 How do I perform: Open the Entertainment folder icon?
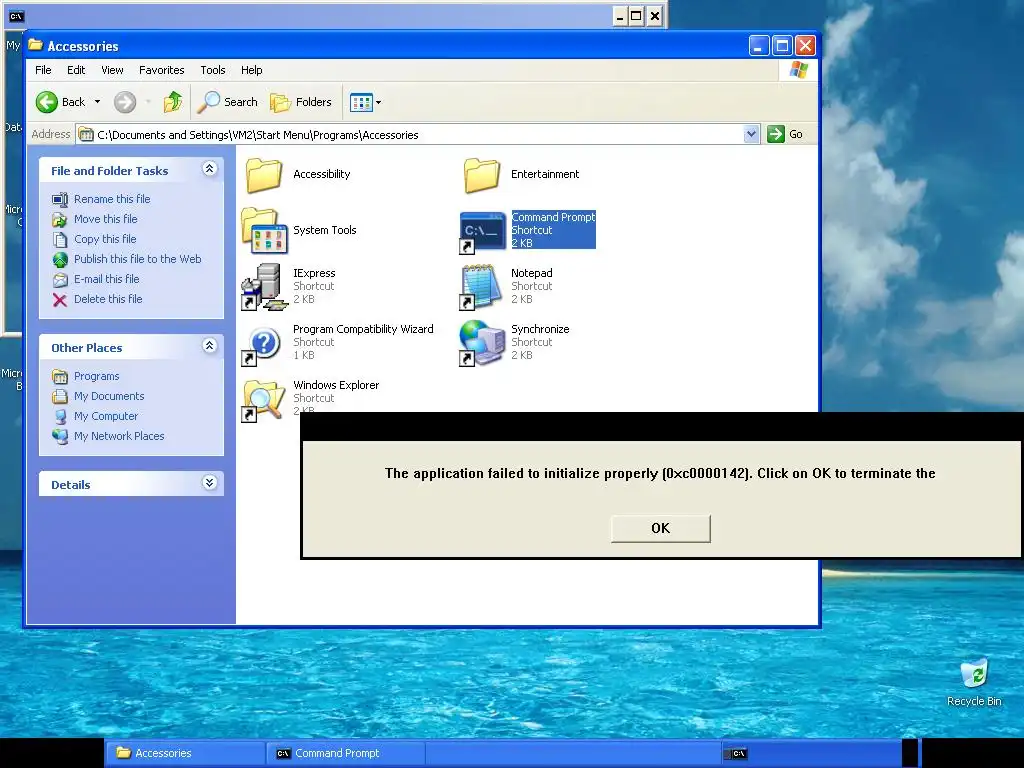click(x=482, y=175)
